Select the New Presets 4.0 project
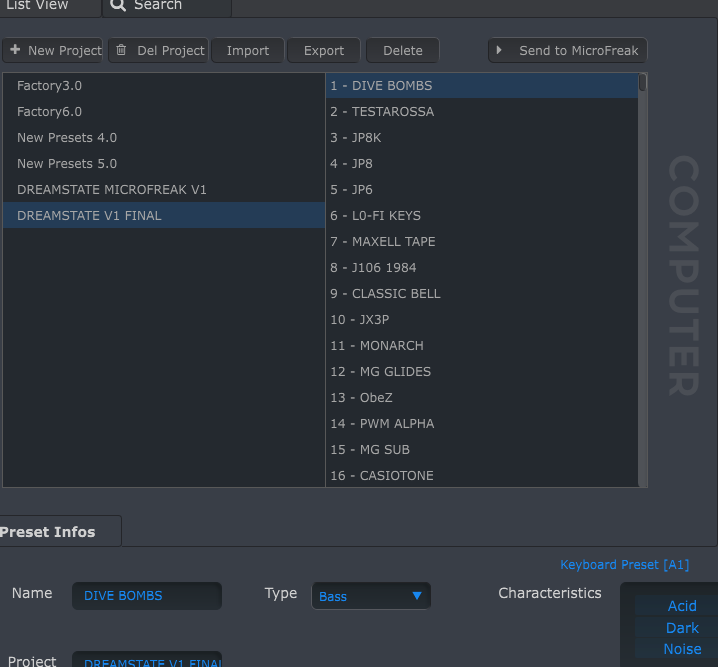This screenshot has width=718, height=667. click(x=164, y=138)
